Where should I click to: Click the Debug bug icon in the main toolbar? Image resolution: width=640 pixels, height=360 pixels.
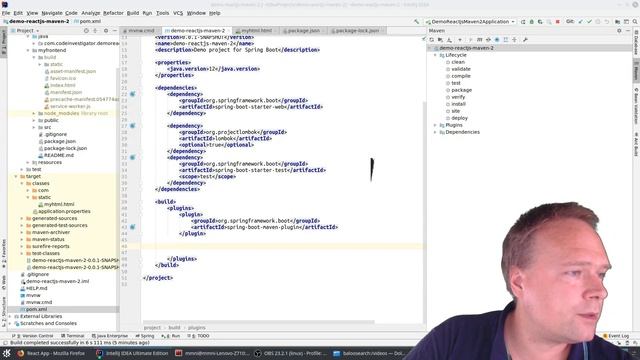531,22
